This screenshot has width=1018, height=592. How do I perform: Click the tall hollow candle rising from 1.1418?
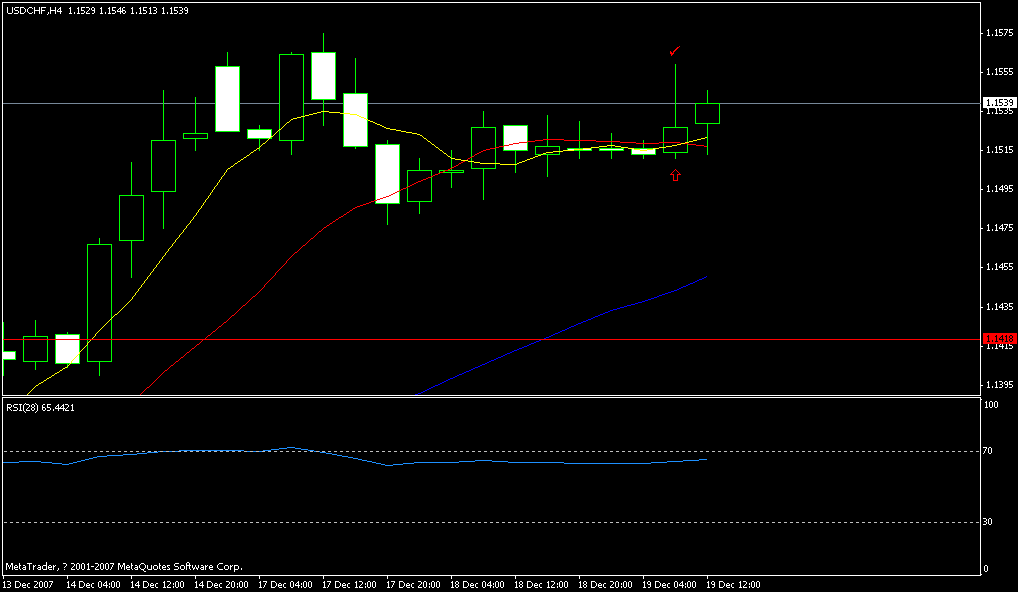[99, 302]
